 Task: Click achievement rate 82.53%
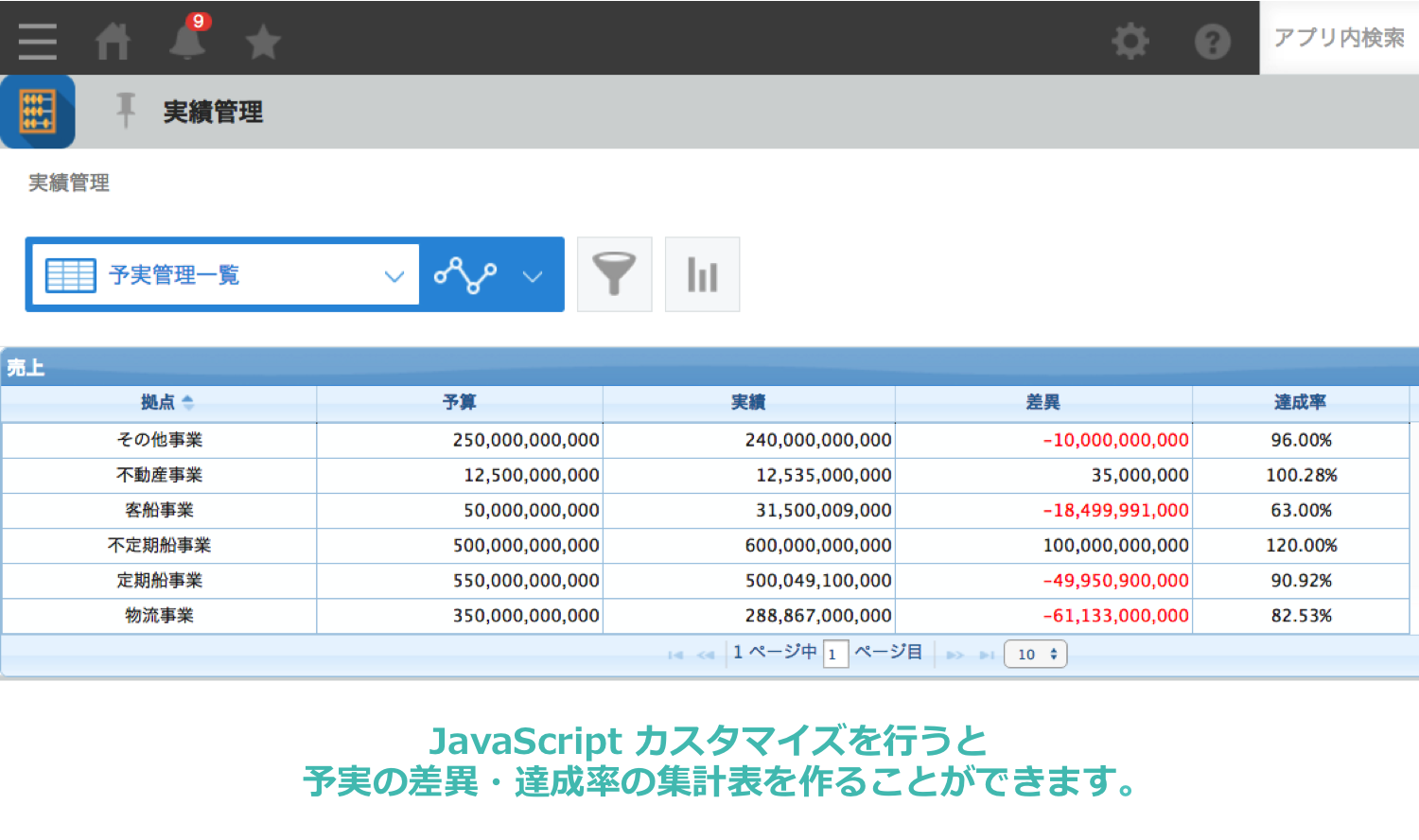(x=1302, y=615)
